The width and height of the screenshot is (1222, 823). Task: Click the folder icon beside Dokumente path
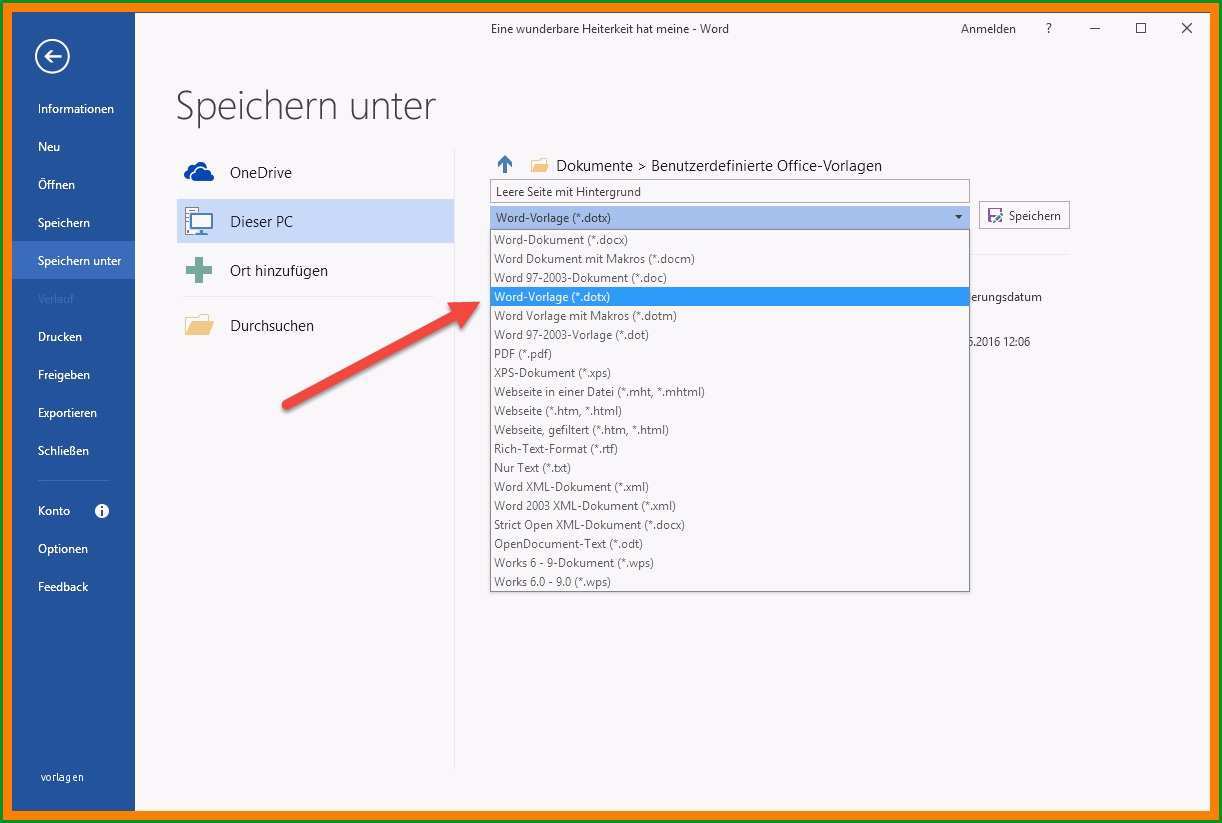click(x=539, y=166)
